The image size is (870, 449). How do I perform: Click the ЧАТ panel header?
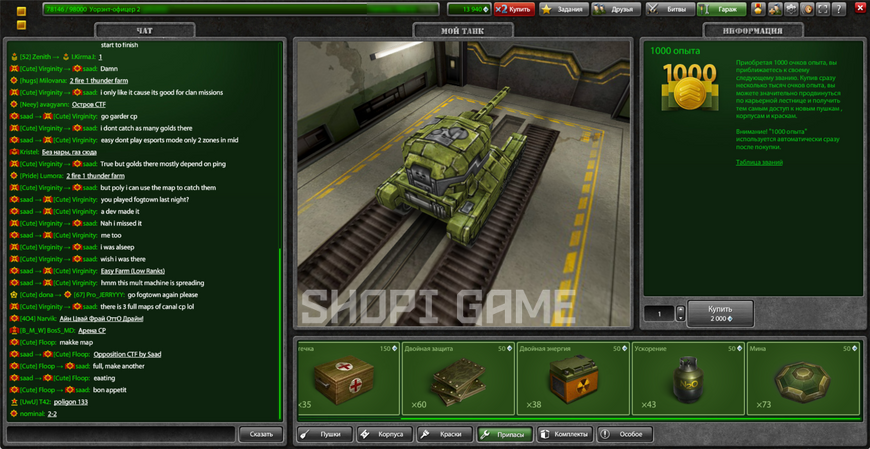coord(145,31)
